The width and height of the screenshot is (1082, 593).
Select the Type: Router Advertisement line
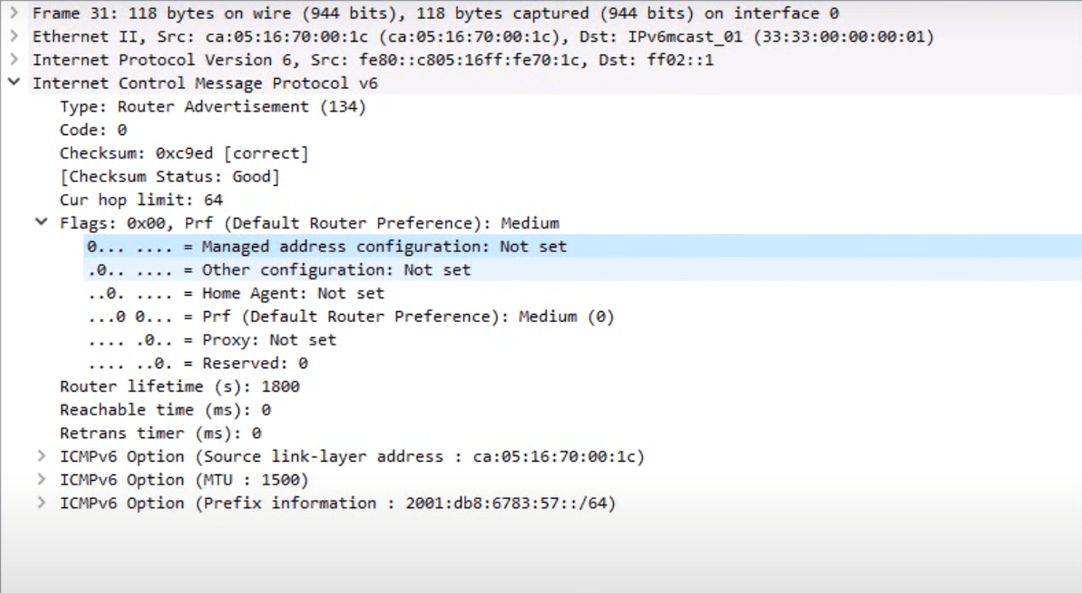(x=212, y=107)
